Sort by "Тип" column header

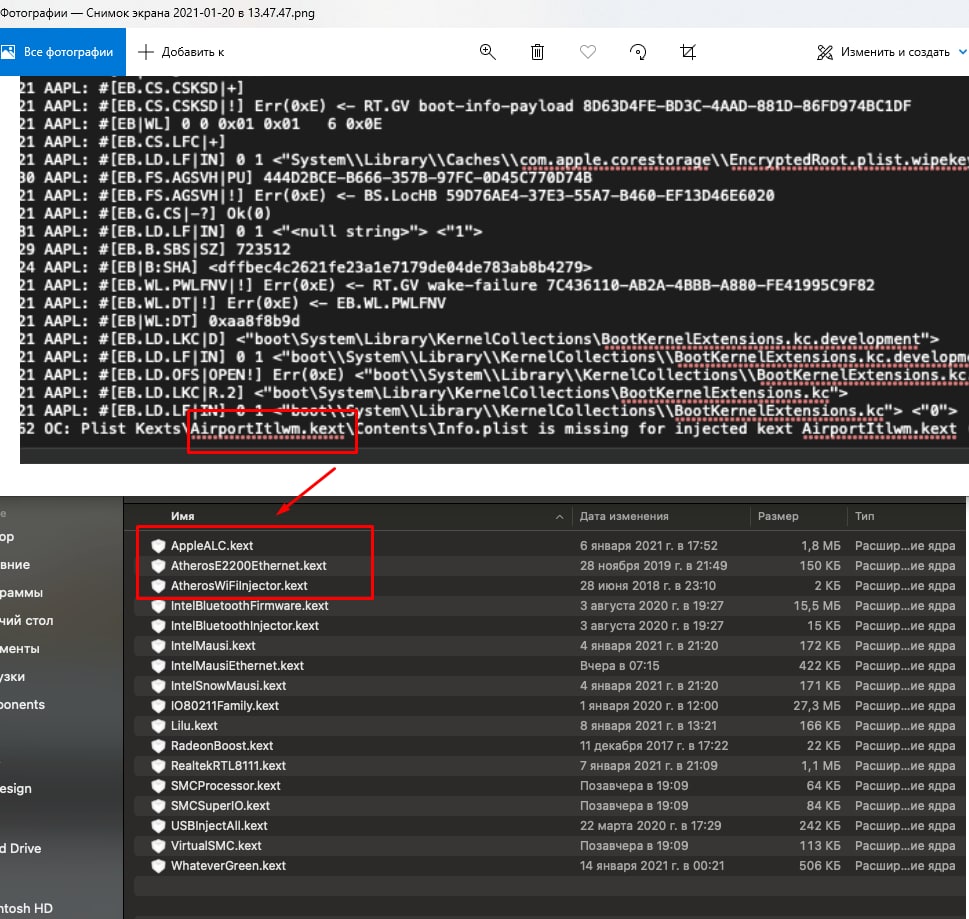(864, 516)
